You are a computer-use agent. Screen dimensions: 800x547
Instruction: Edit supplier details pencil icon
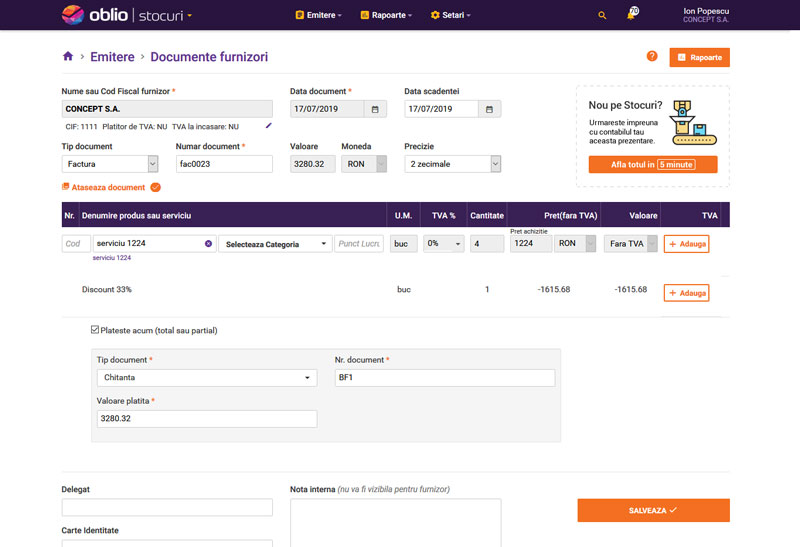coord(268,126)
